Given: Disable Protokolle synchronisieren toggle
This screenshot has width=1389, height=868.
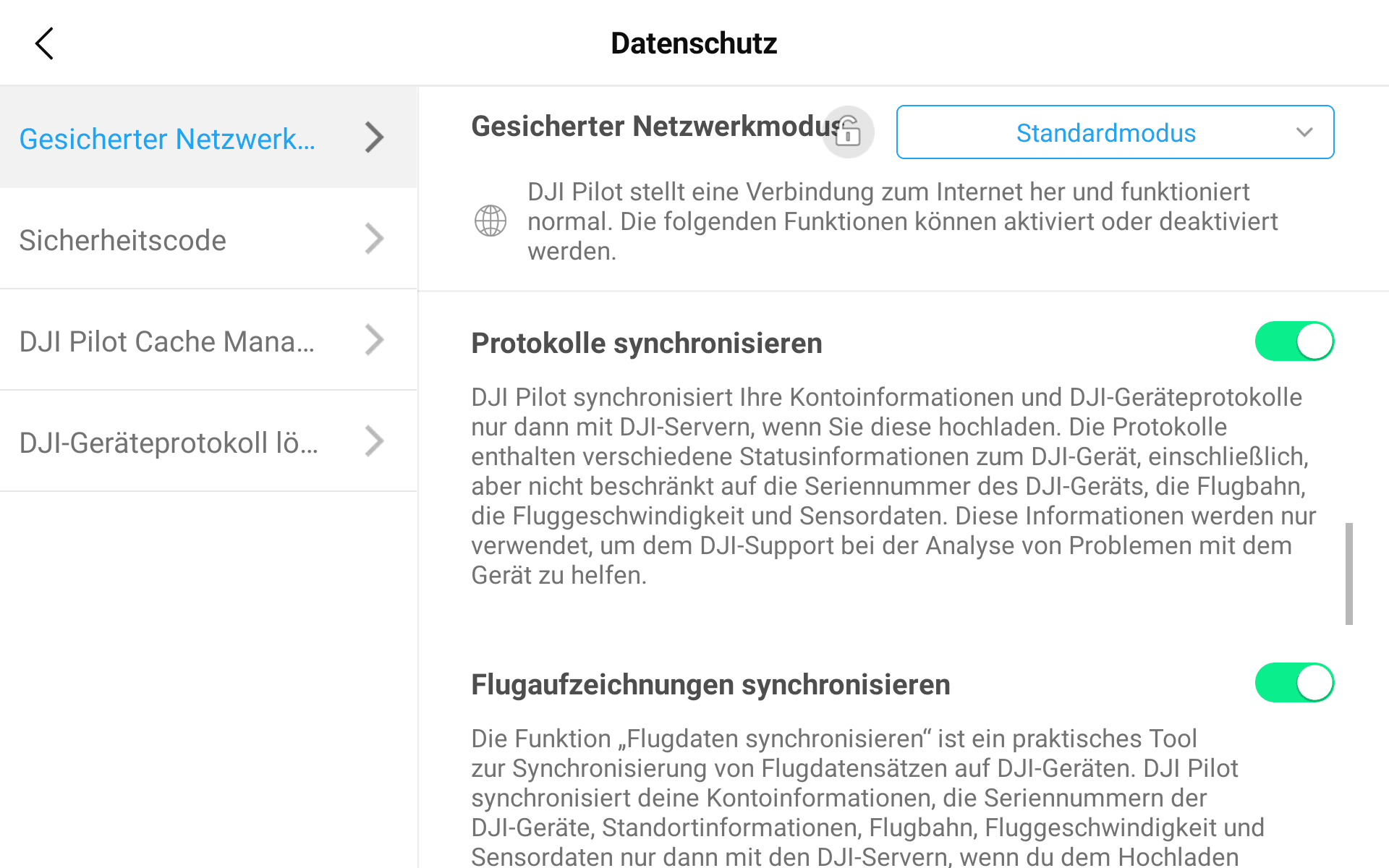Looking at the screenshot, I should tap(1294, 341).
